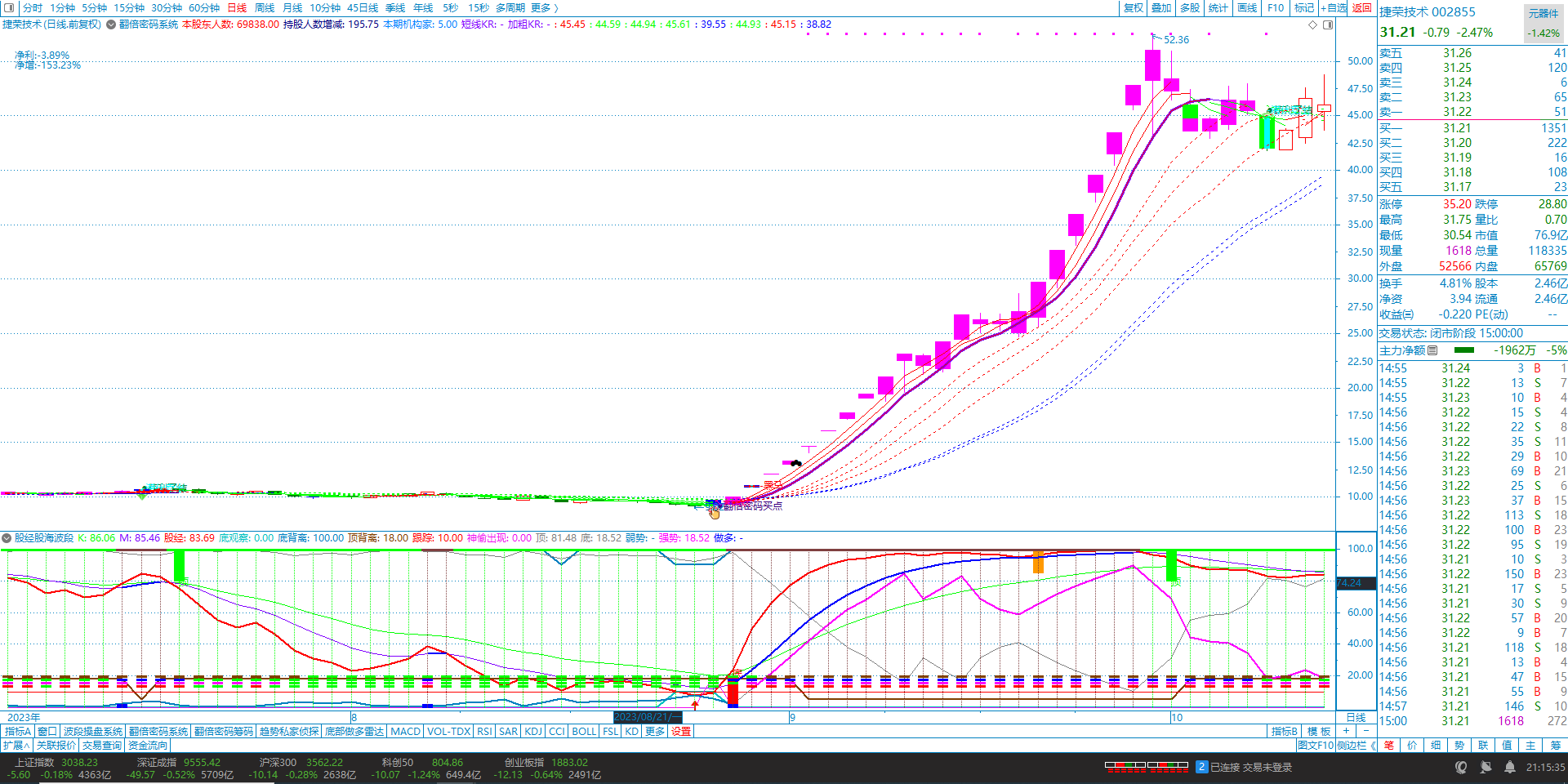Select the 势 trend tab in sidebar
This screenshot has height=784, width=1568.
coord(1459,746)
